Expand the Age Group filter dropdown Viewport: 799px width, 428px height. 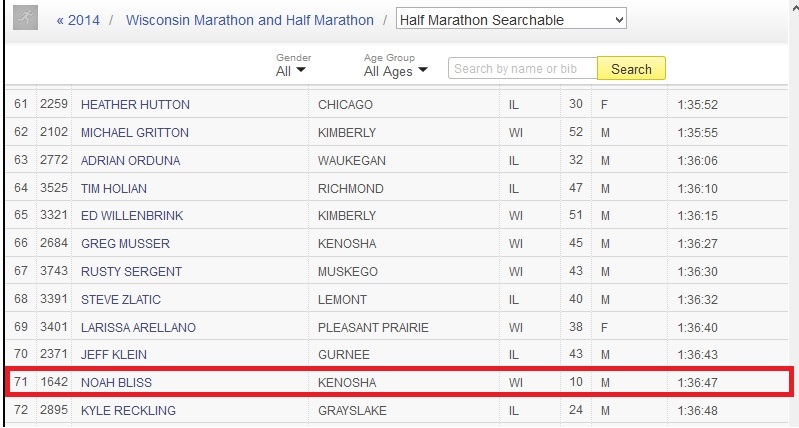[395, 70]
